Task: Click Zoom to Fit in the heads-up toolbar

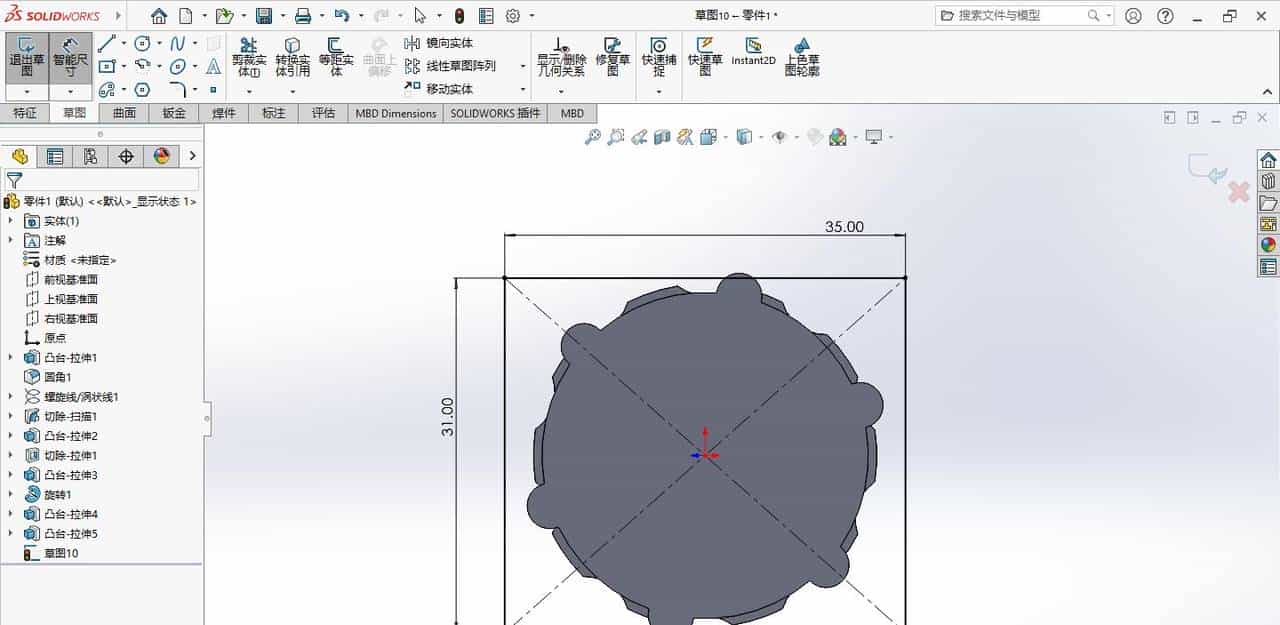Action: tap(593, 137)
